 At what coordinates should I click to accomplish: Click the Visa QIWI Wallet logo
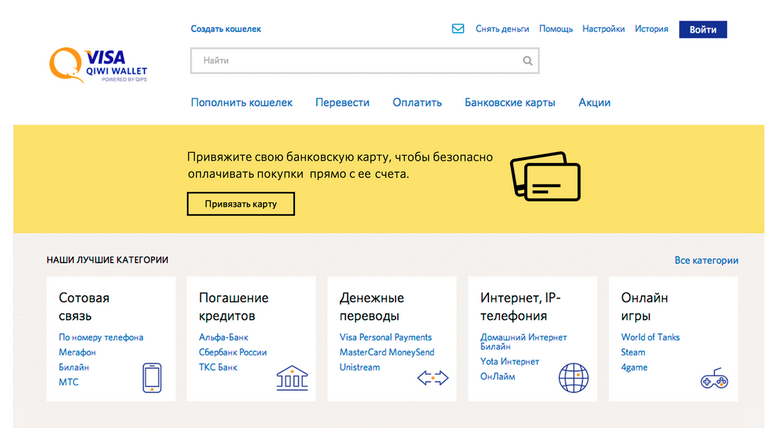coord(98,65)
